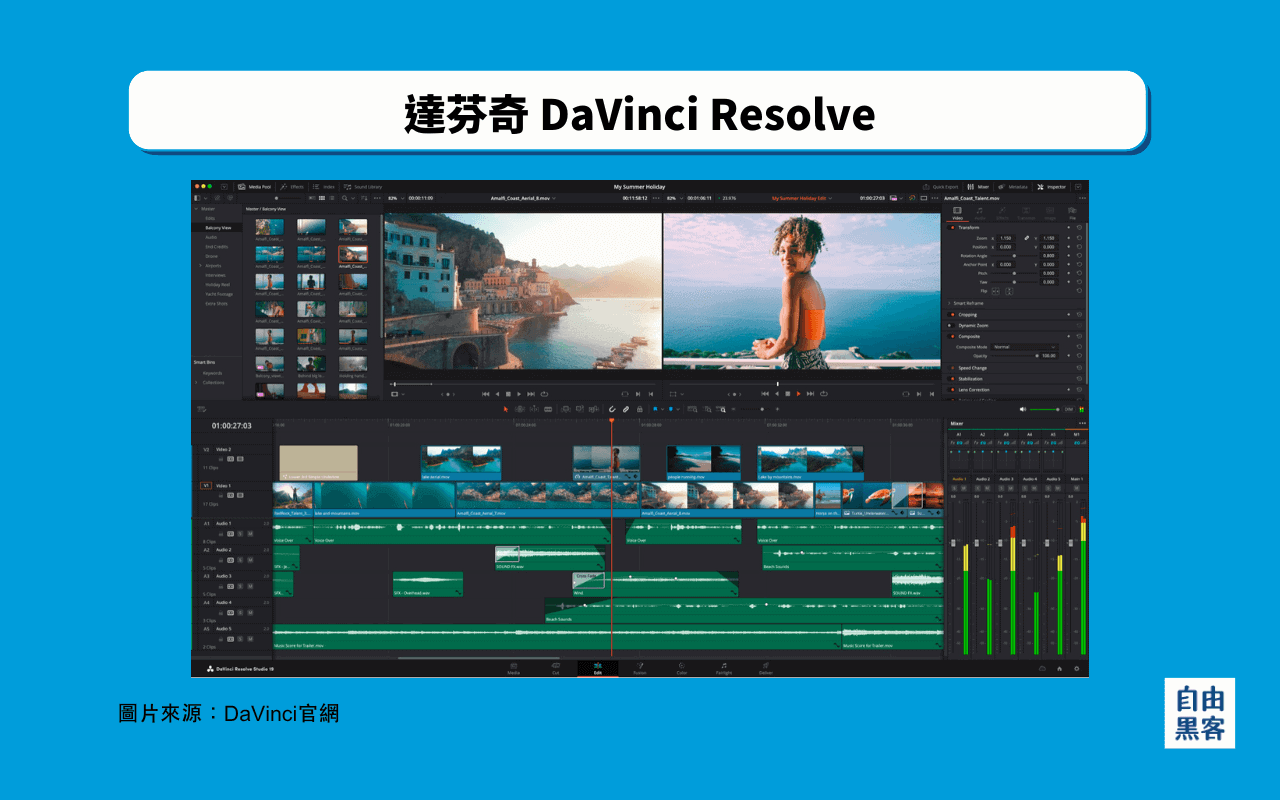Viewport: 1280px width, 800px height.
Task: Open the media pool search icon
Action: click(x=345, y=198)
